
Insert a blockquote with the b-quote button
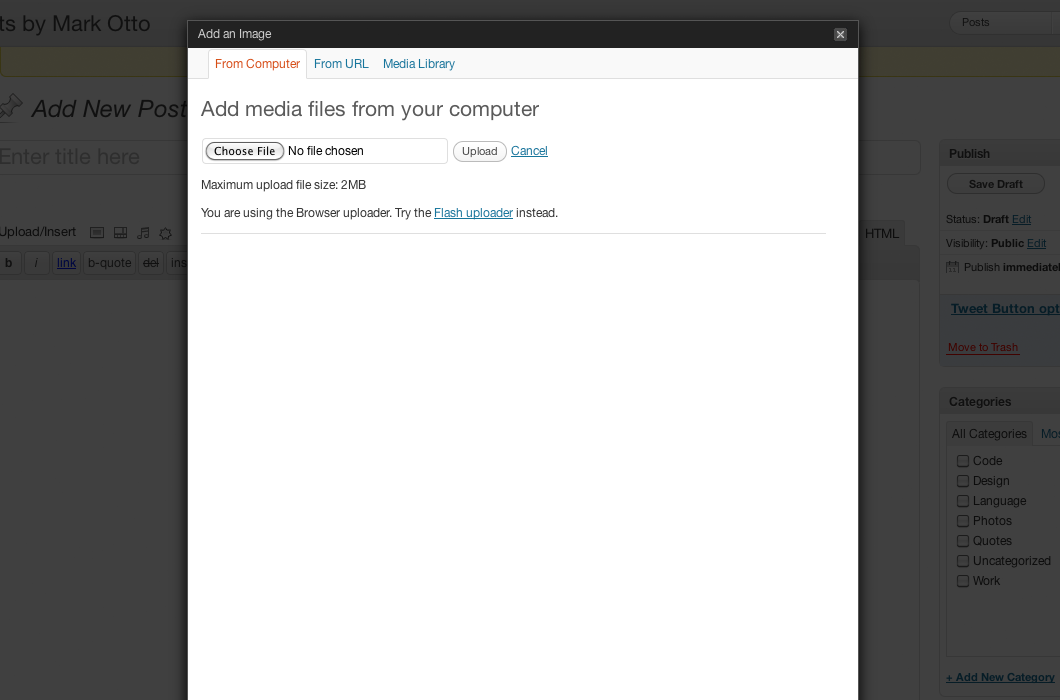click(x=110, y=263)
